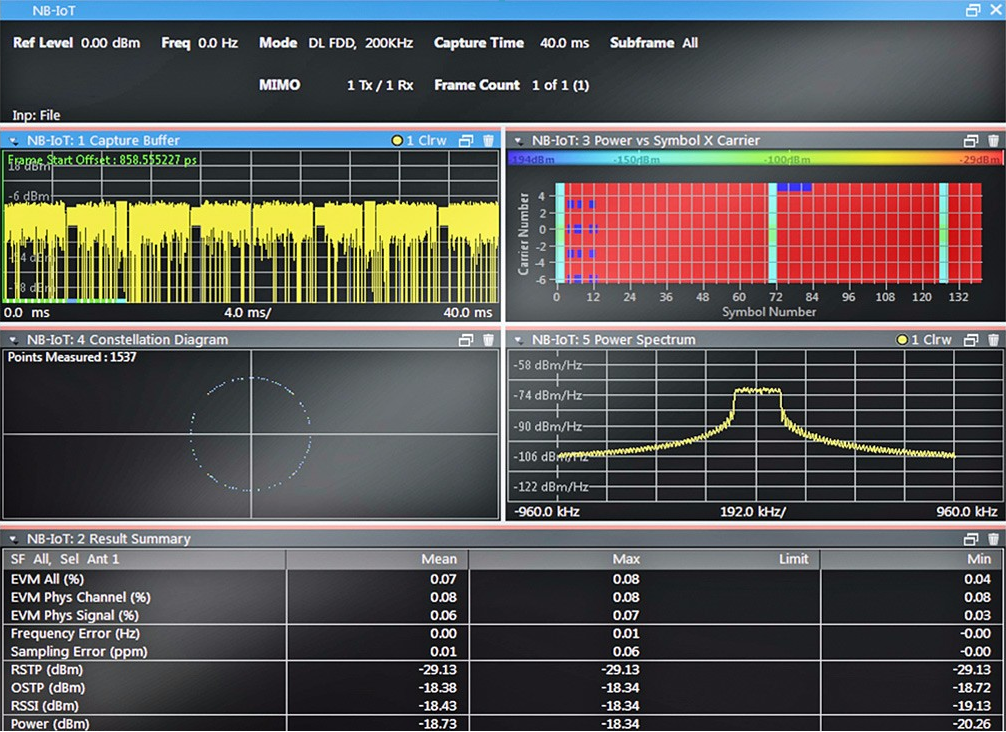Click the Power min value -20.26
The image size is (1006, 732).
[x=972, y=724]
